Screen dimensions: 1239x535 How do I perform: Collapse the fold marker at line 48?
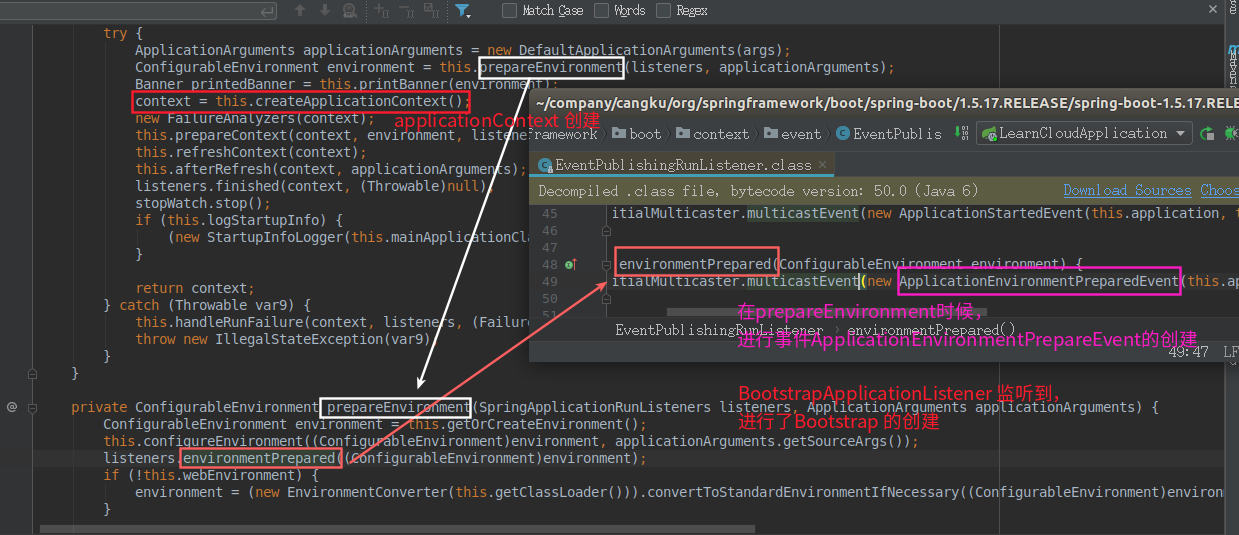(x=606, y=264)
